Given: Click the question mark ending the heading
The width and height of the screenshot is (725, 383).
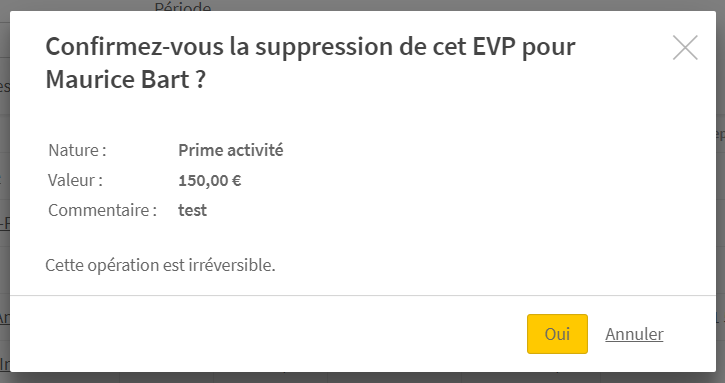Looking at the screenshot, I should click(x=200, y=80).
